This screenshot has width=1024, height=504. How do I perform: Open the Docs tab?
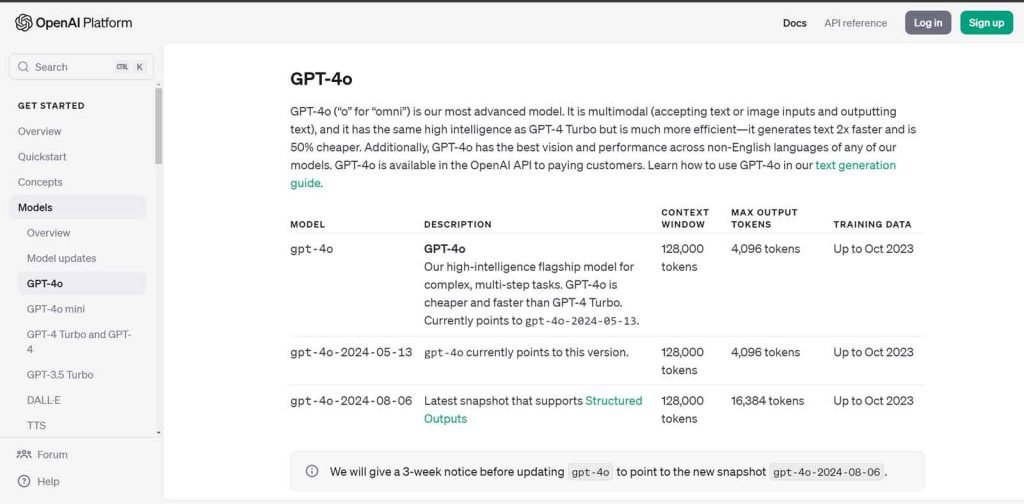click(x=794, y=23)
